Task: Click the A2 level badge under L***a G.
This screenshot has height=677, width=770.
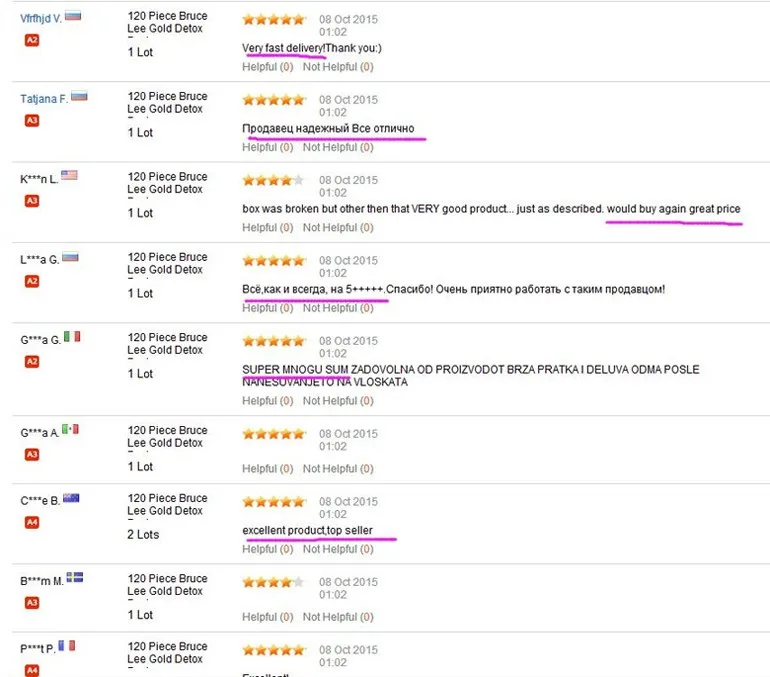Action: point(32,281)
